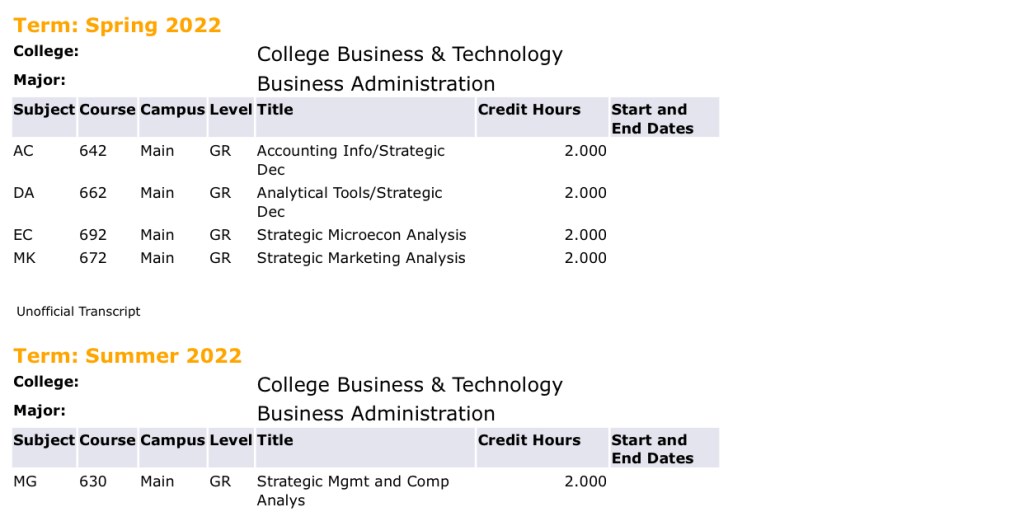
Task: Click the EC subject code
Action: (x=23, y=235)
